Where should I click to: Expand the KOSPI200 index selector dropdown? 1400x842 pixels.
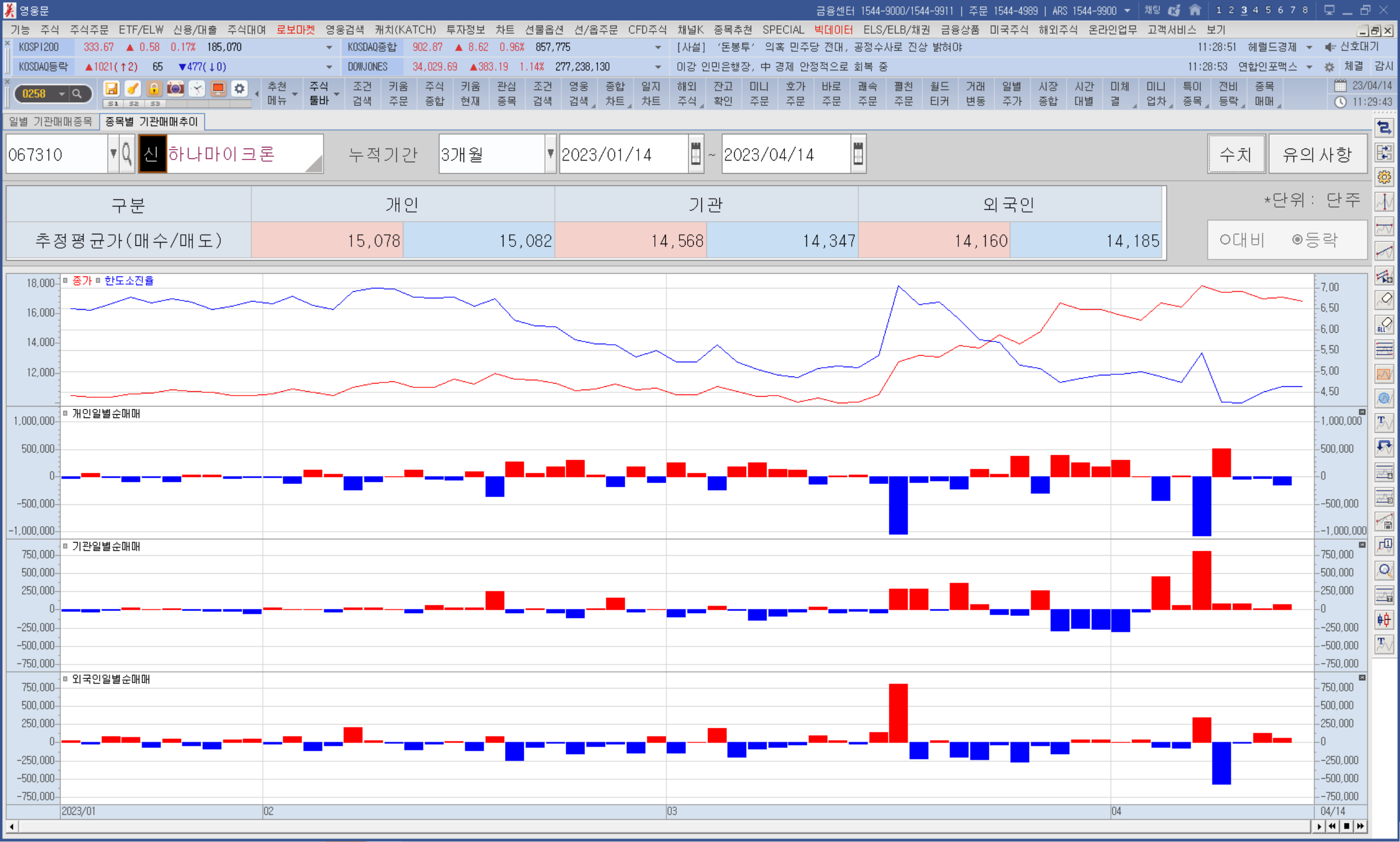coord(329,48)
